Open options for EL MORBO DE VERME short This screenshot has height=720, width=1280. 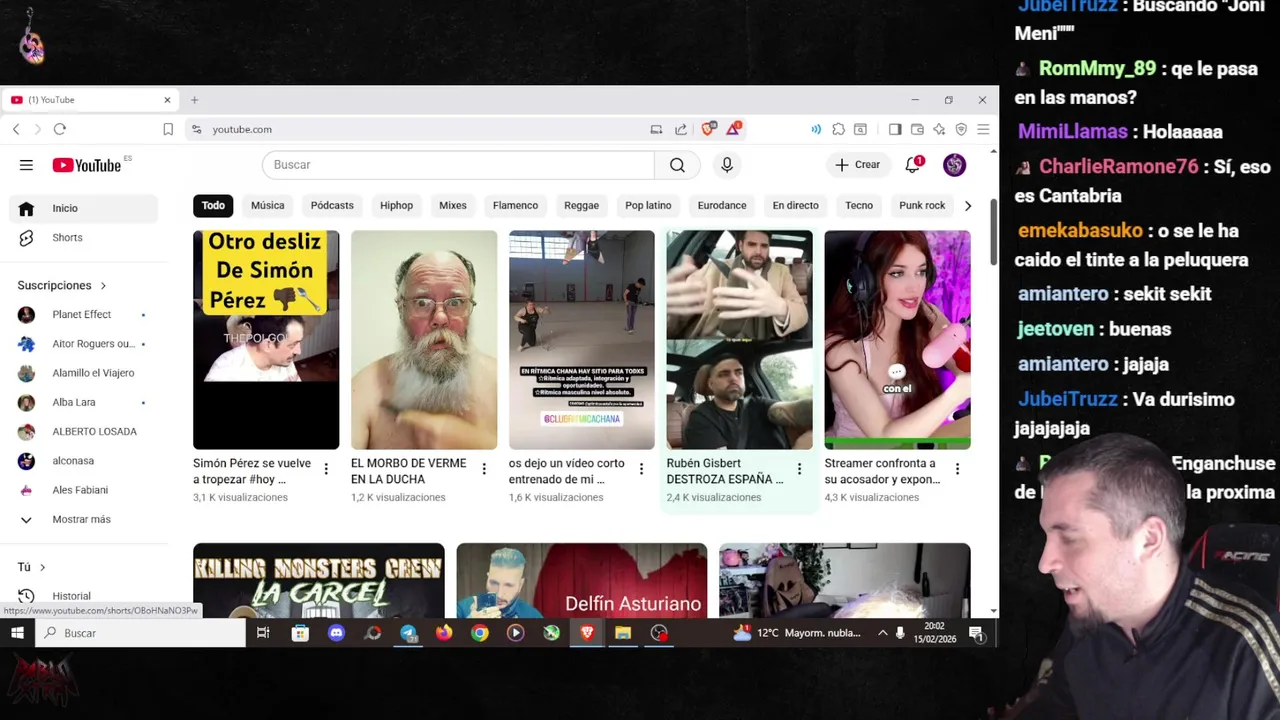pos(484,469)
